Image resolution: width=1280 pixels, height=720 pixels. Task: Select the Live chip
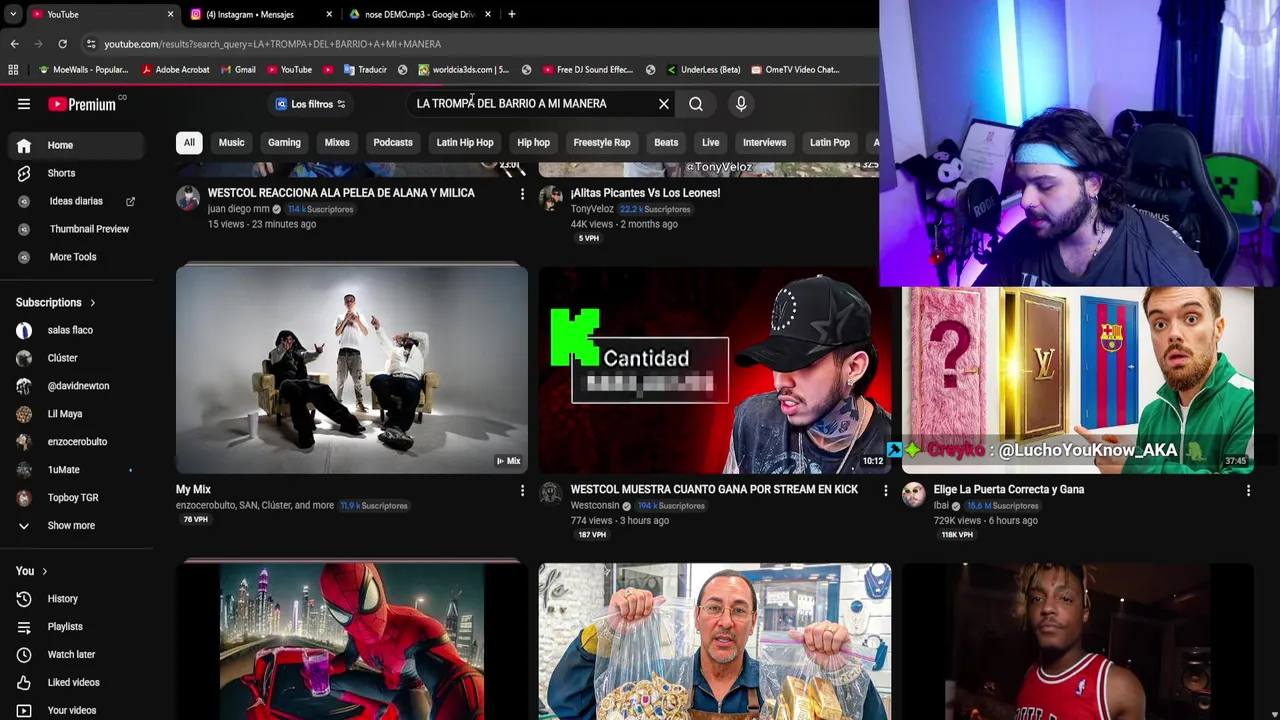tap(710, 142)
